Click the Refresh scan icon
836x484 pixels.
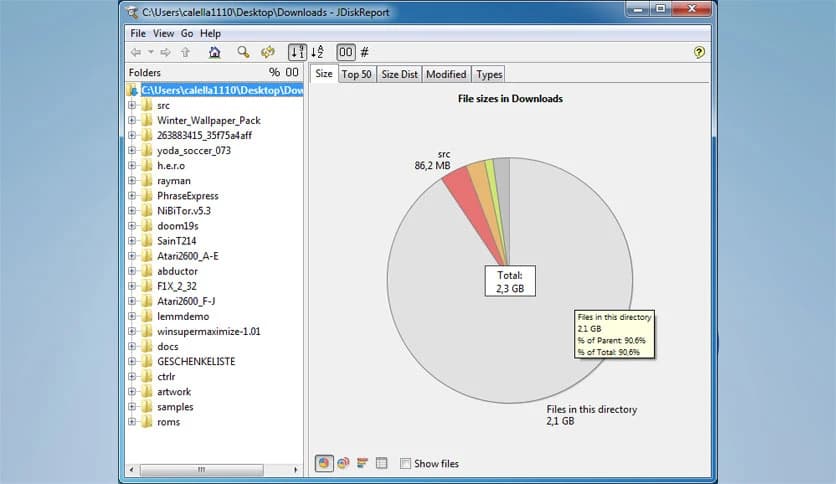tap(268, 52)
